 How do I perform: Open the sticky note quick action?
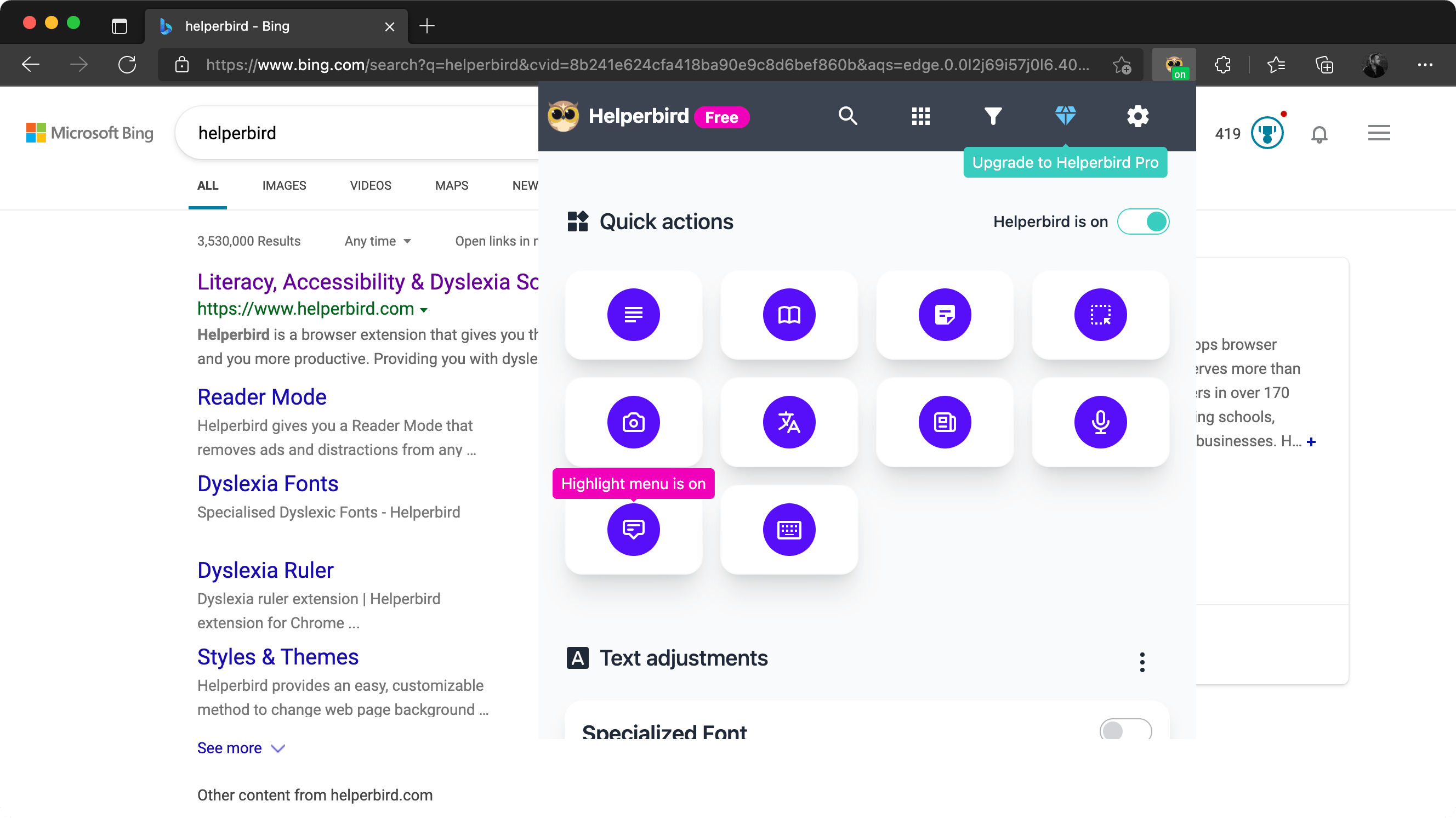point(945,315)
